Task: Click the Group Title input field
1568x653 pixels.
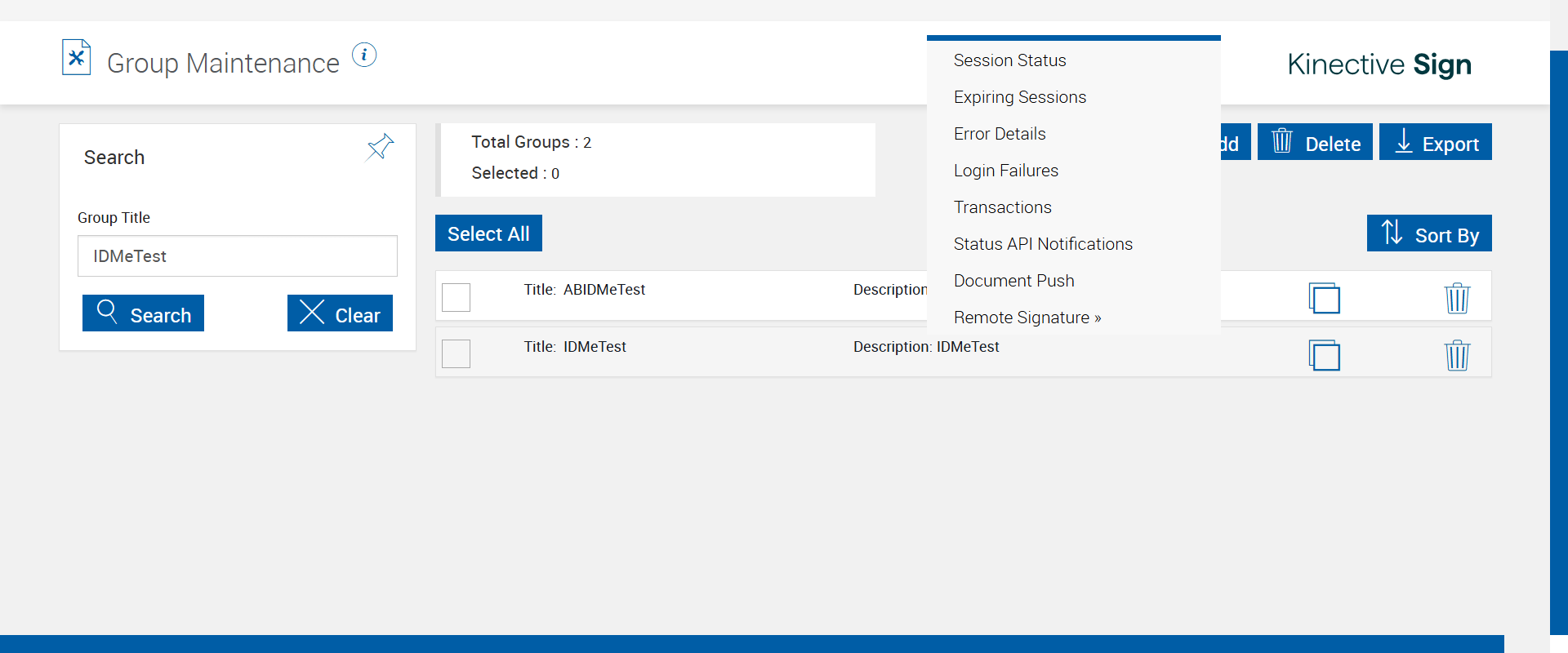Action: [237, 256]
